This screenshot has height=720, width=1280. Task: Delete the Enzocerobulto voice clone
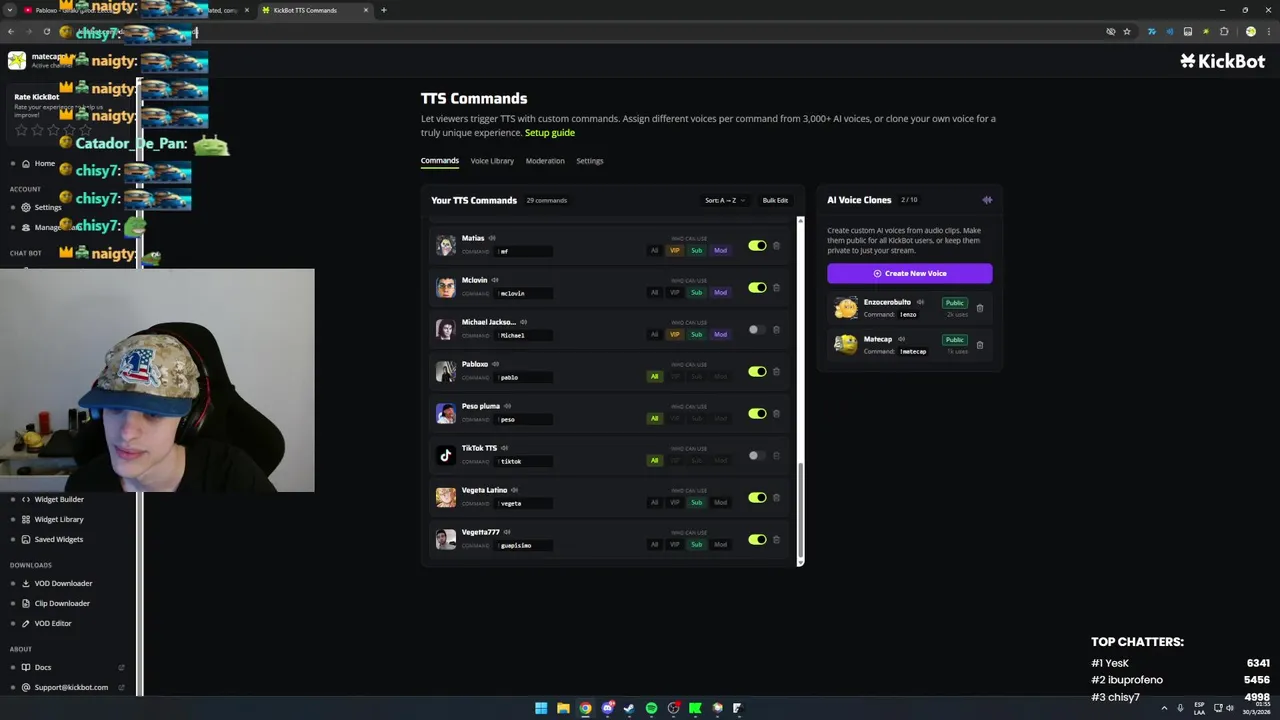point(979,308)
